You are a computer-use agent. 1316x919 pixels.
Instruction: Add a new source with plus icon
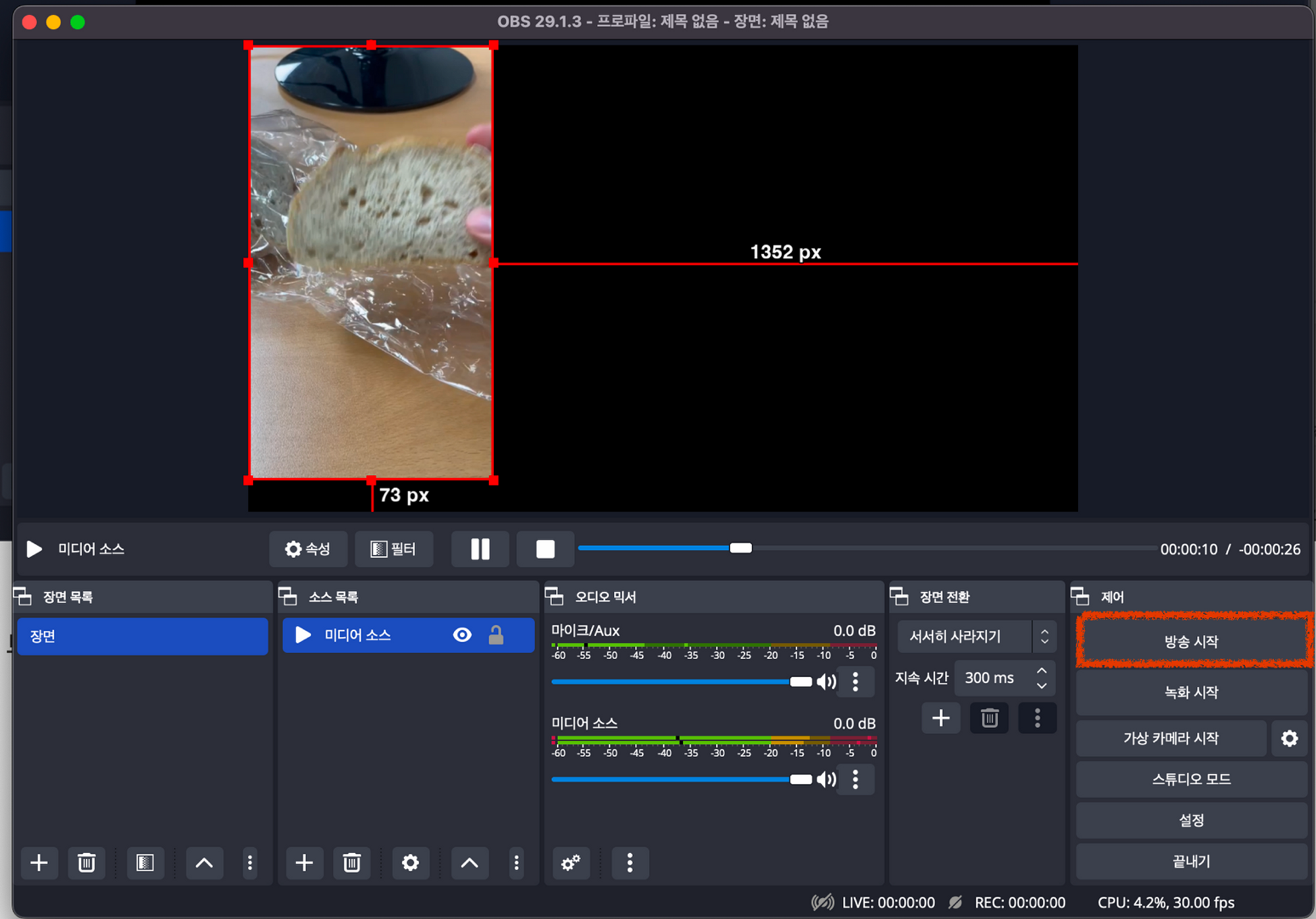click(304, 862)
